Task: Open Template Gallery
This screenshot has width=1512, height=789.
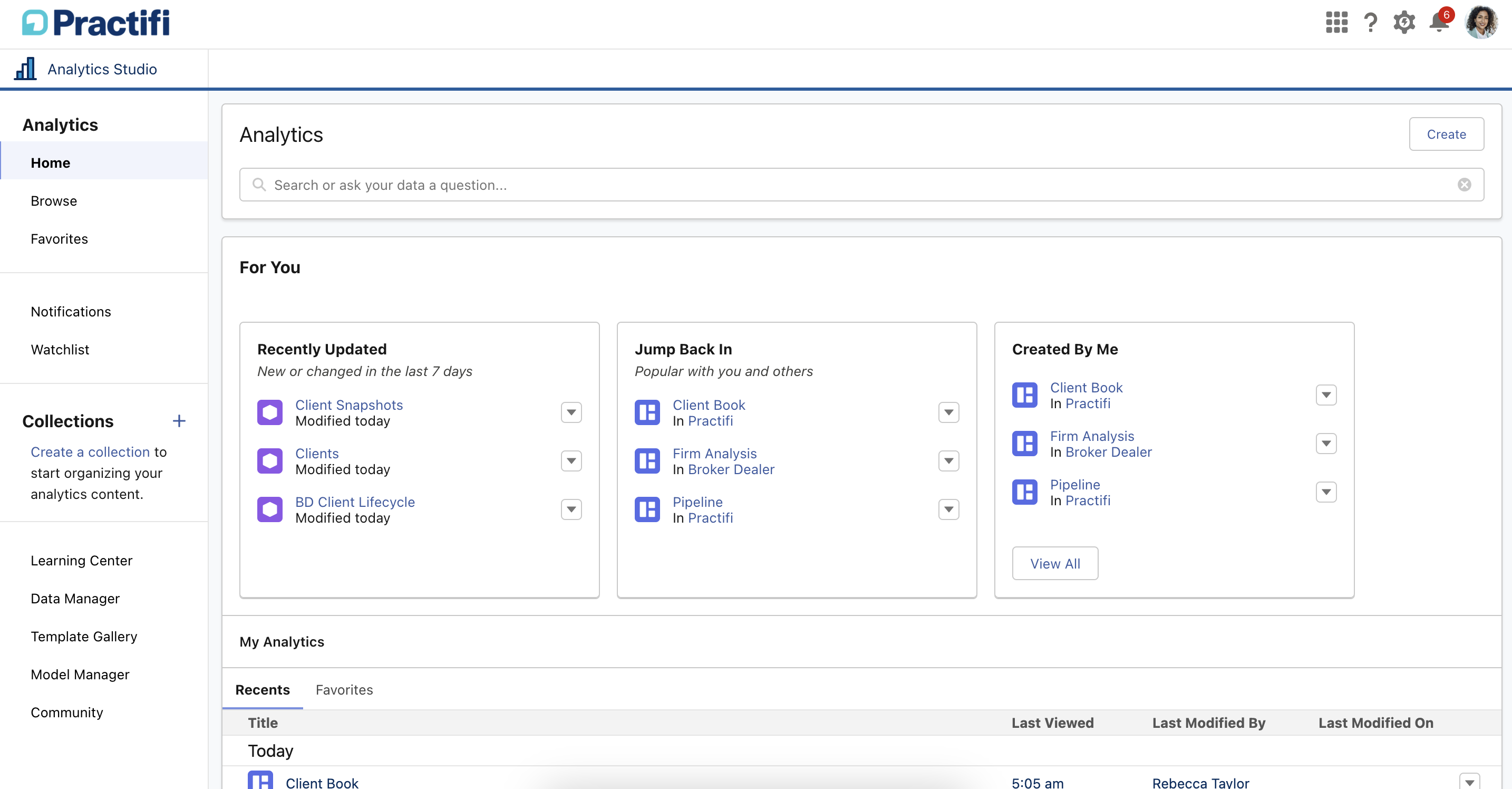Action: pyautogui.click(x=84, y=637)
